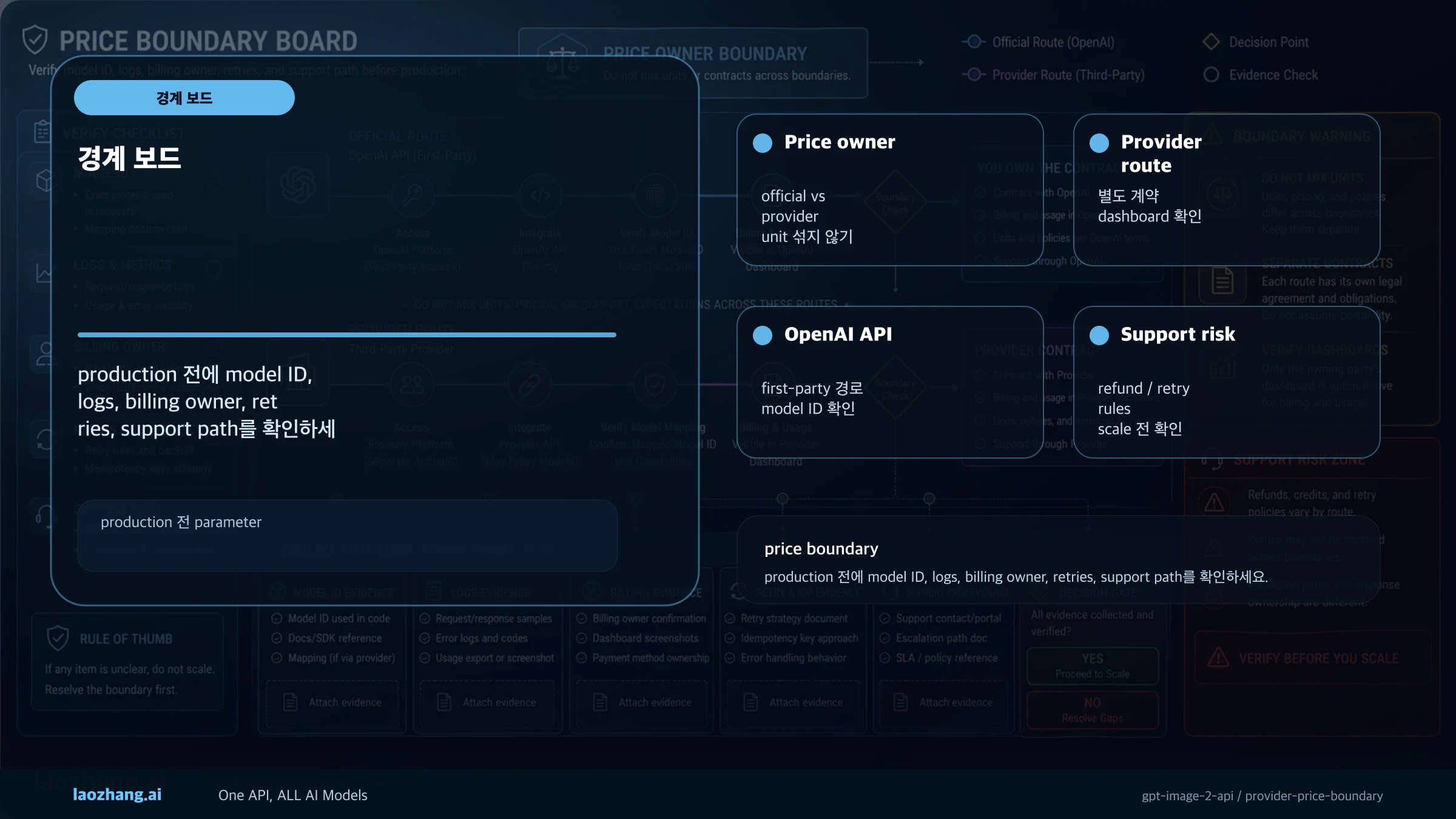Check Billing owner confirmation item
1456x819 pixels.
[x=581, y=618]
